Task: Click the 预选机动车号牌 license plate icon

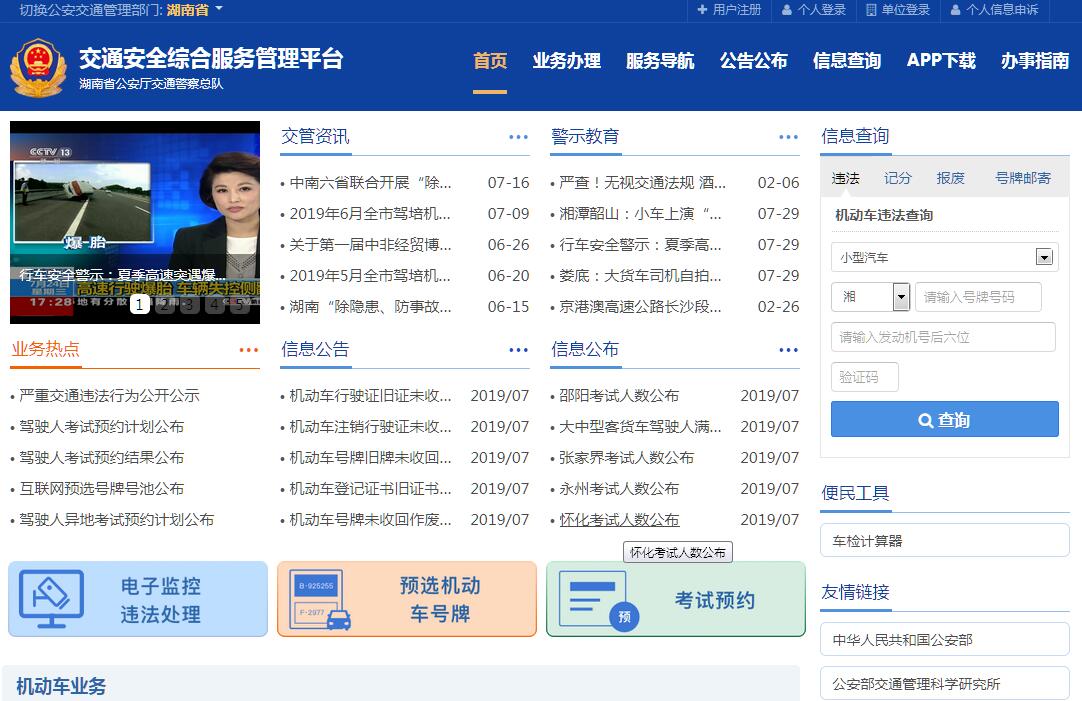Action: click(320, 600)
